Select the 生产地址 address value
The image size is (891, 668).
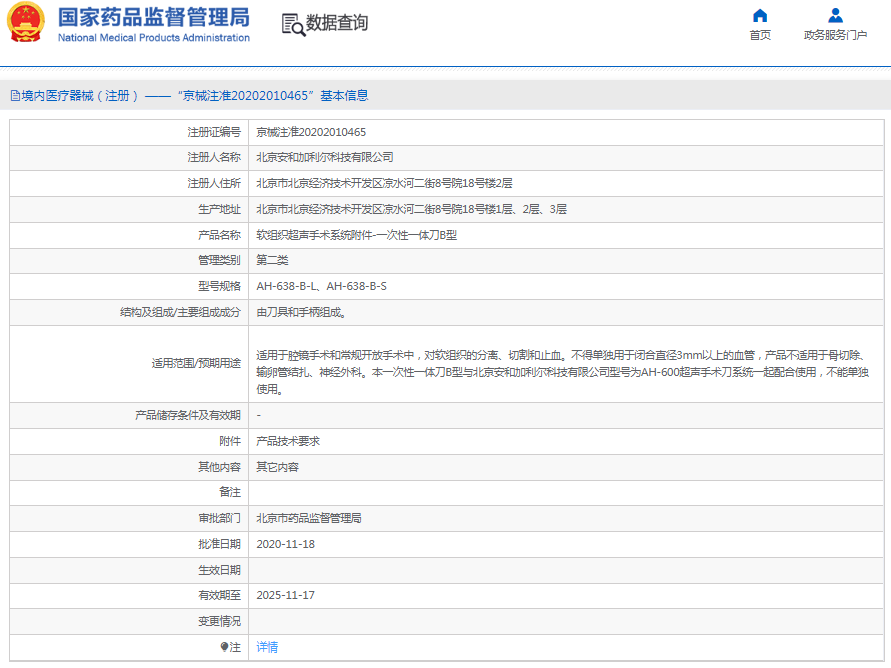411,210
